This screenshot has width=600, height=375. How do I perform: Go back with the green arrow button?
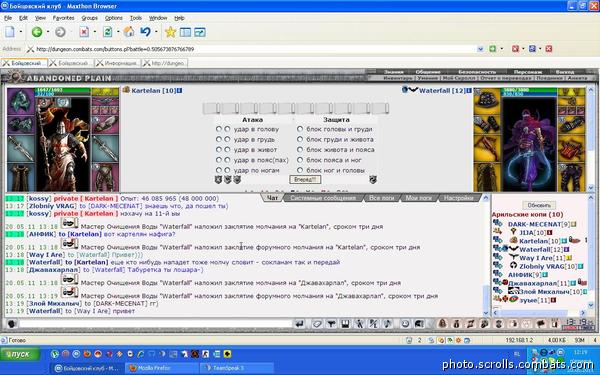(37, 32)
